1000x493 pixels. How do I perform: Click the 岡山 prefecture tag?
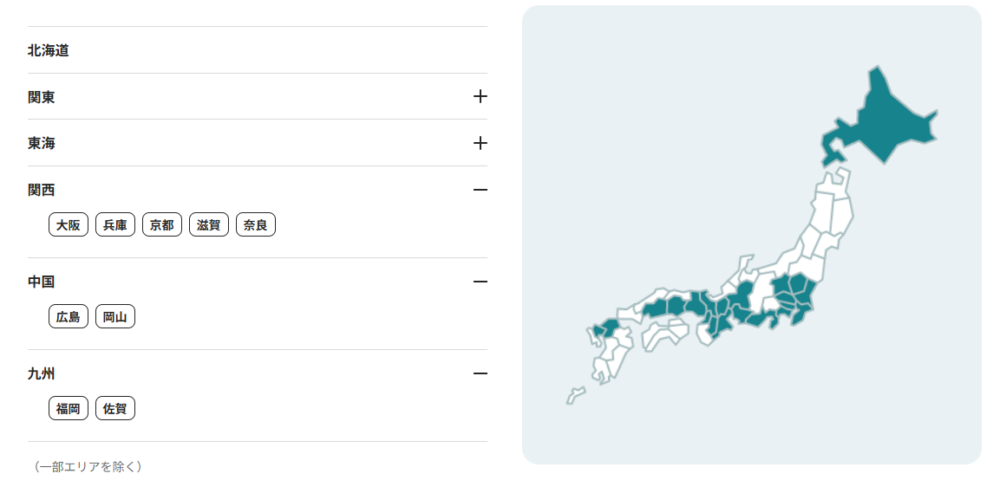(x=115, y=317)
